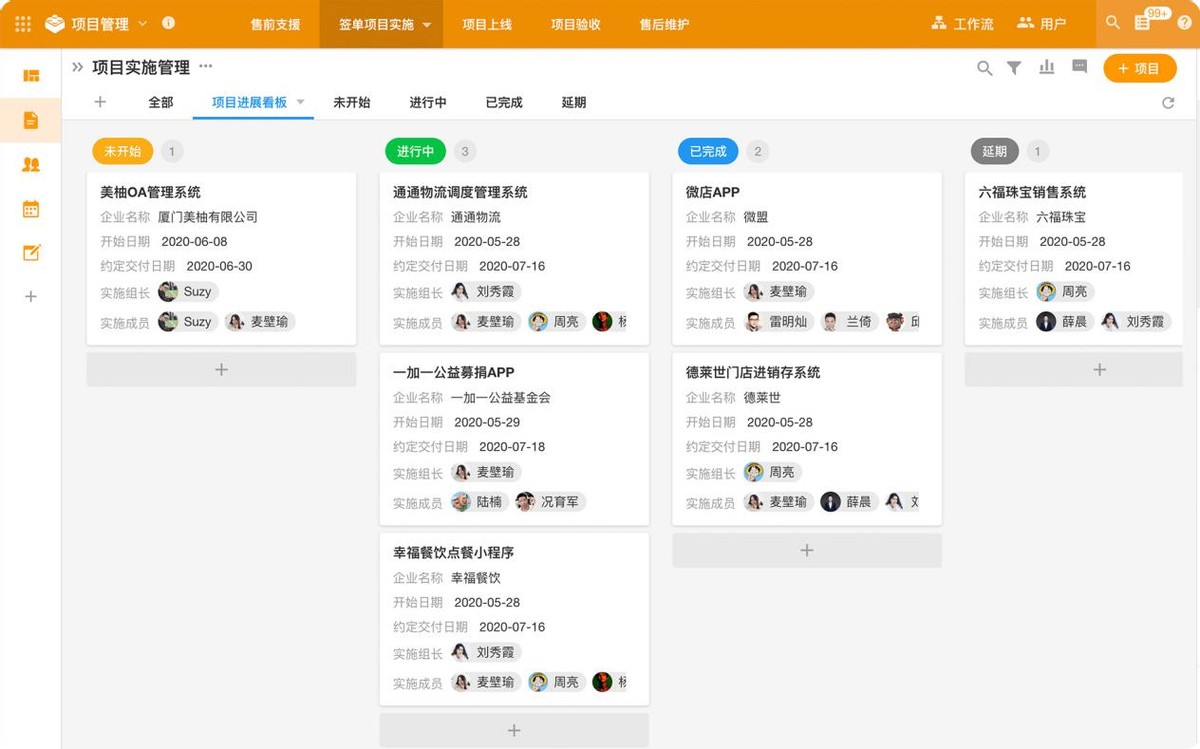Add a card in the 延期 column
The image size is (1200, 749).
pos(1099,369)
